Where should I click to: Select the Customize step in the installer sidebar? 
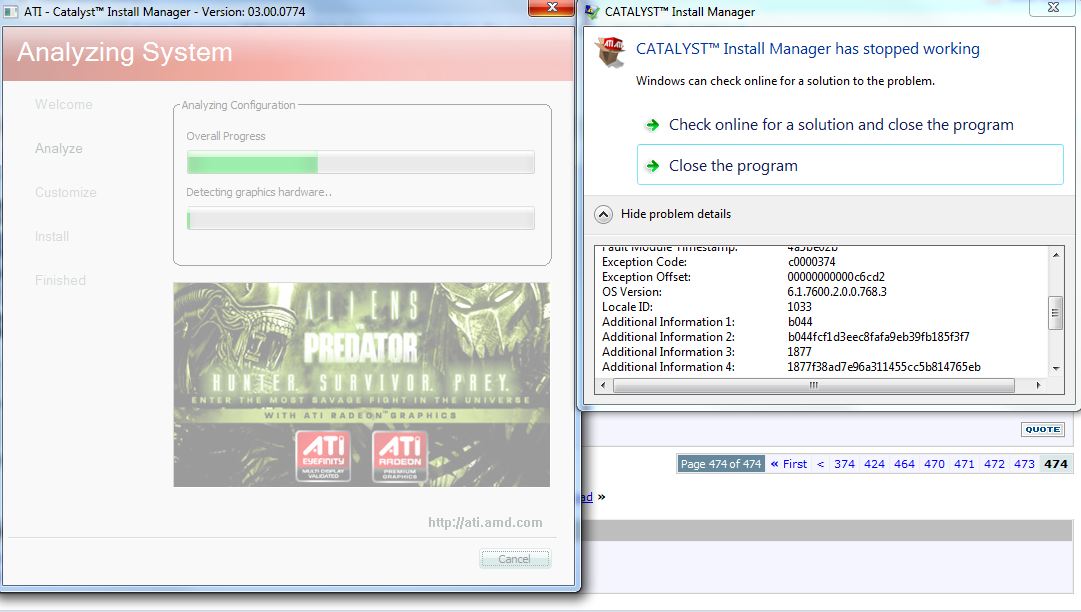coord(65,193)
